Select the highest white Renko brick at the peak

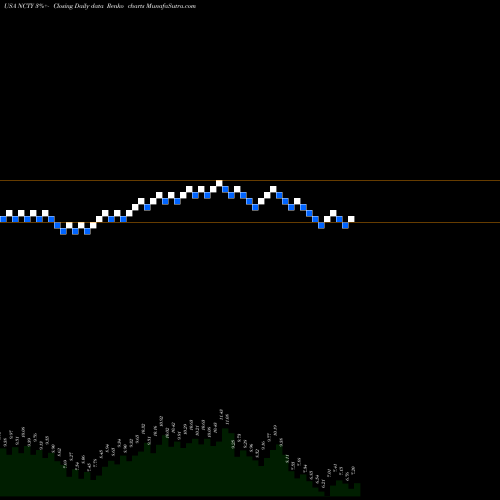(219, 183)
